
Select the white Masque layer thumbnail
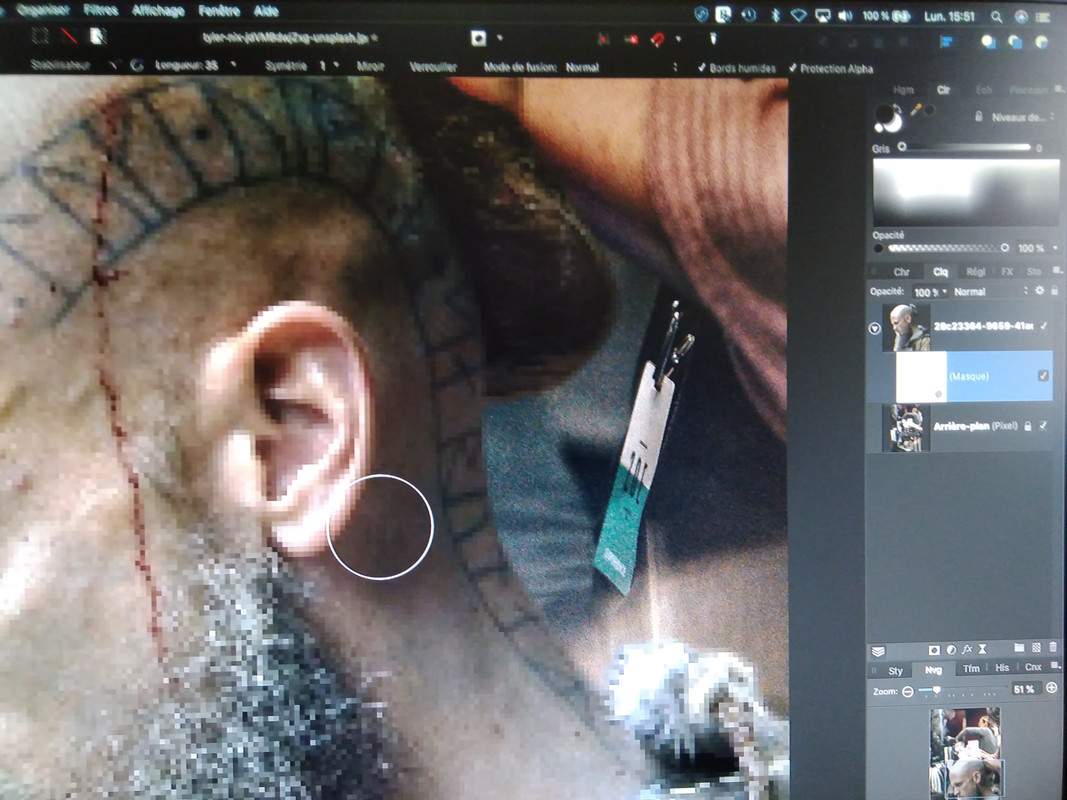pos(921,376)
